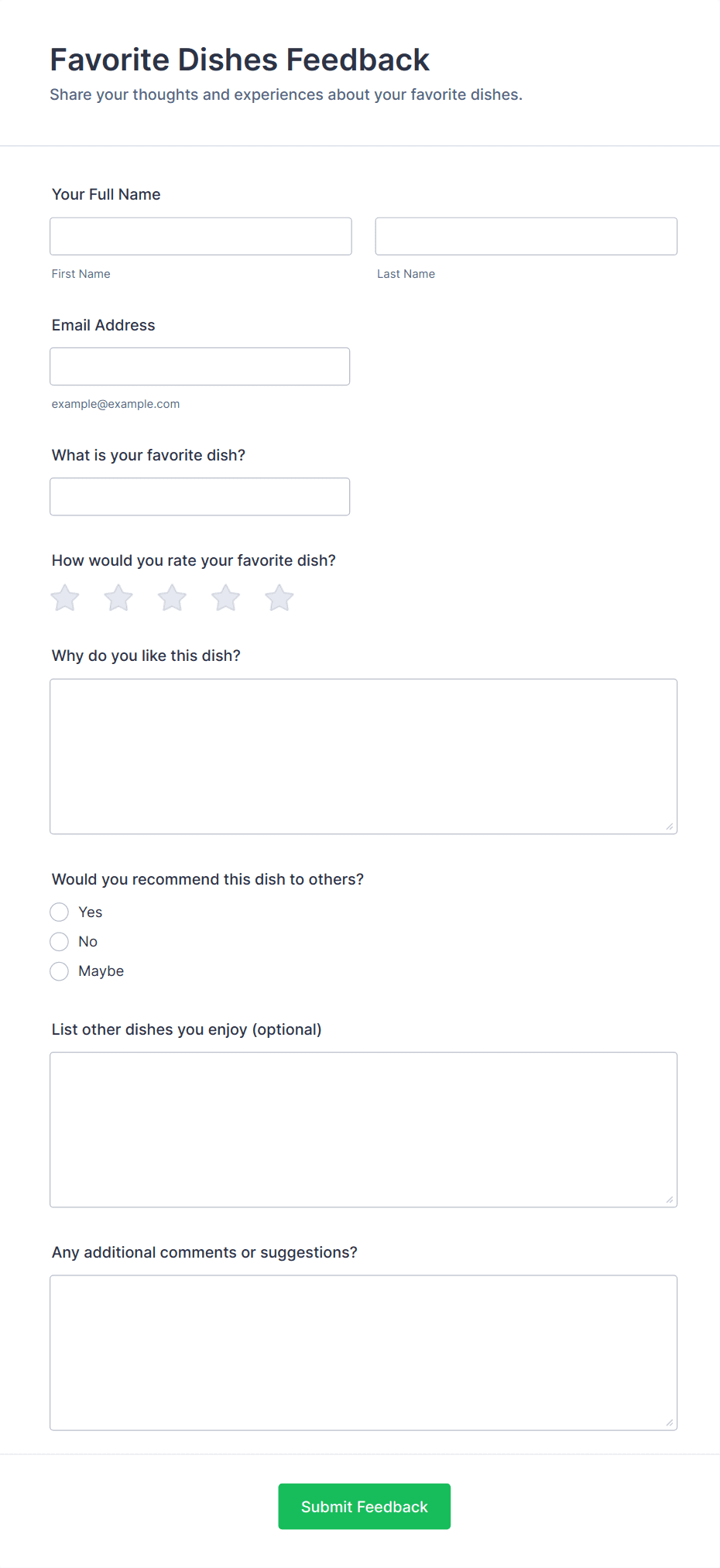720x1568 pixels.
Task: Click the favorite dish text field
Action: [200, 497]
